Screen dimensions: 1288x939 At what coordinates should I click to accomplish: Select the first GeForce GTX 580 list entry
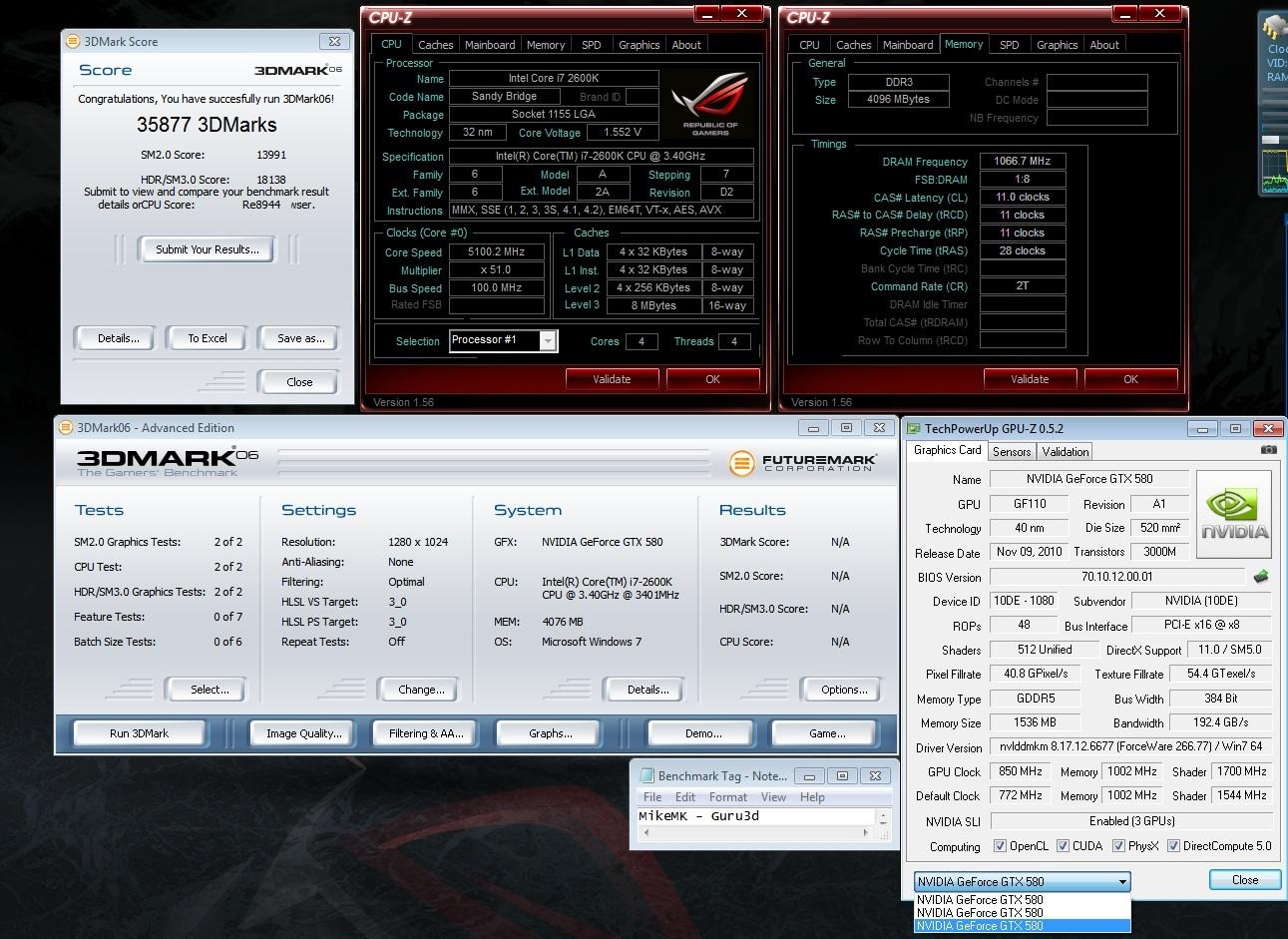pyautogui.click(x=1023, y=899)
